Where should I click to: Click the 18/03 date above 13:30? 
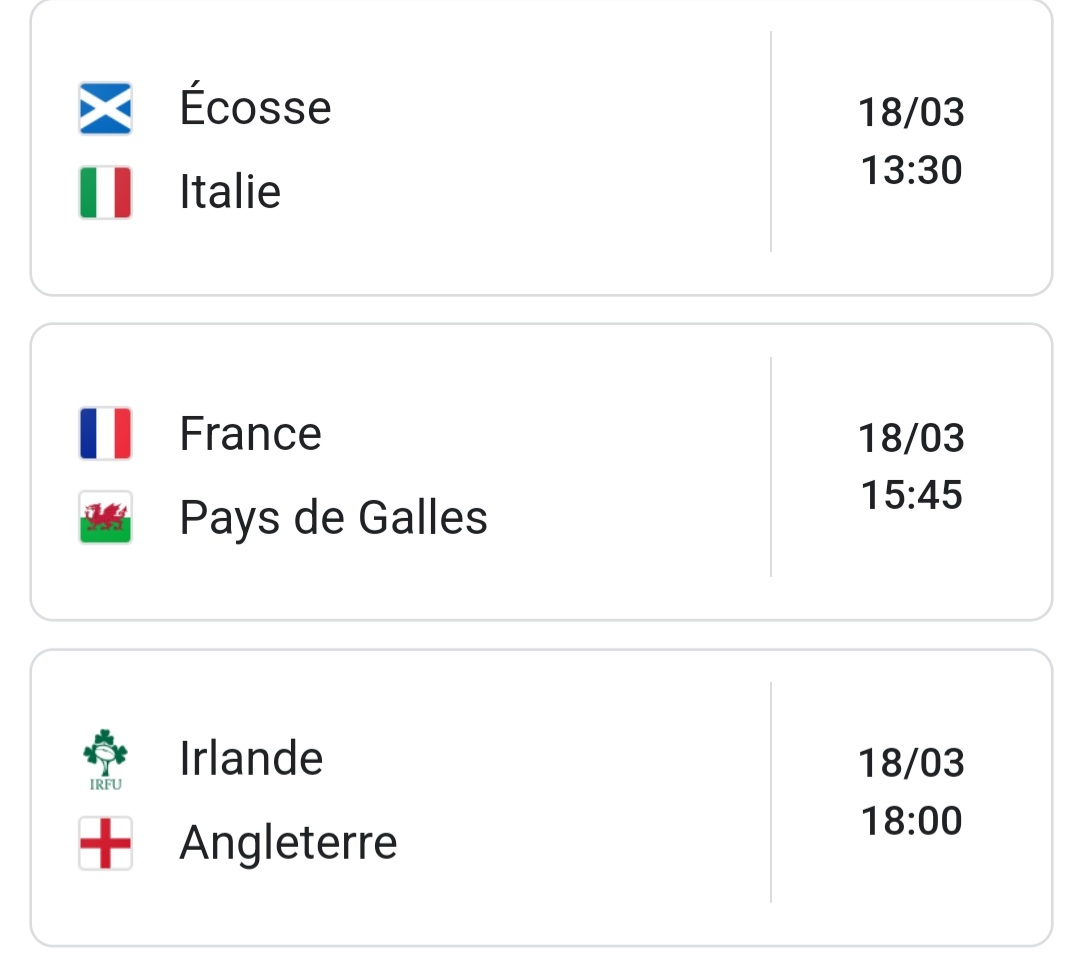coord(911,112)
